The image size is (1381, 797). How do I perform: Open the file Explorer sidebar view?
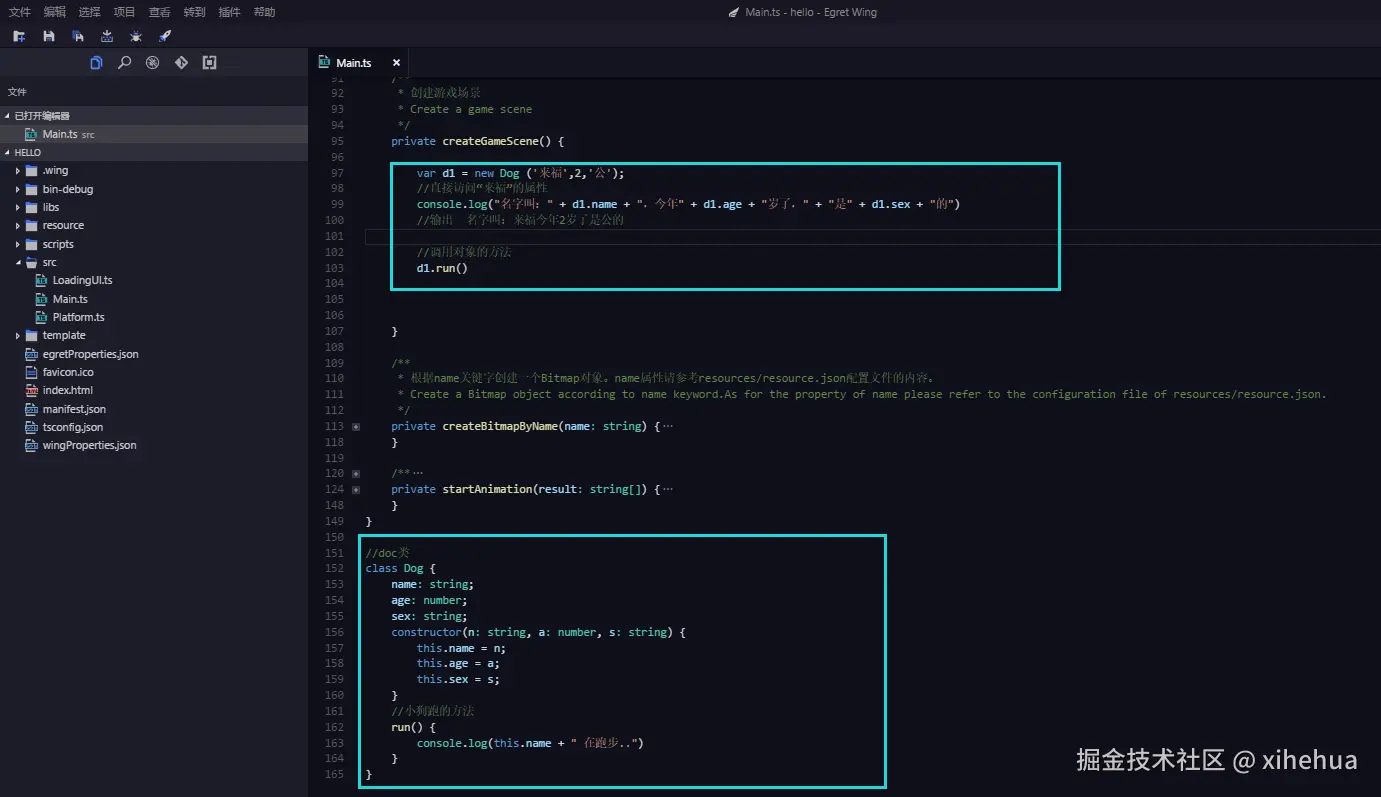pyautogui.click(x=96, y=63)
